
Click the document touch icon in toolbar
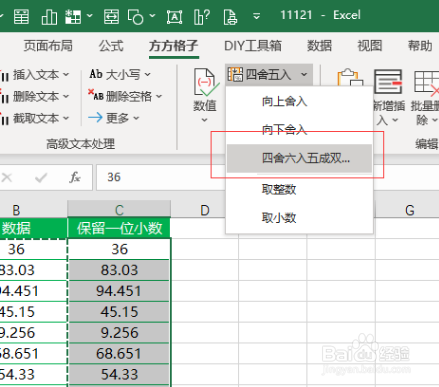tap(230, 17)
